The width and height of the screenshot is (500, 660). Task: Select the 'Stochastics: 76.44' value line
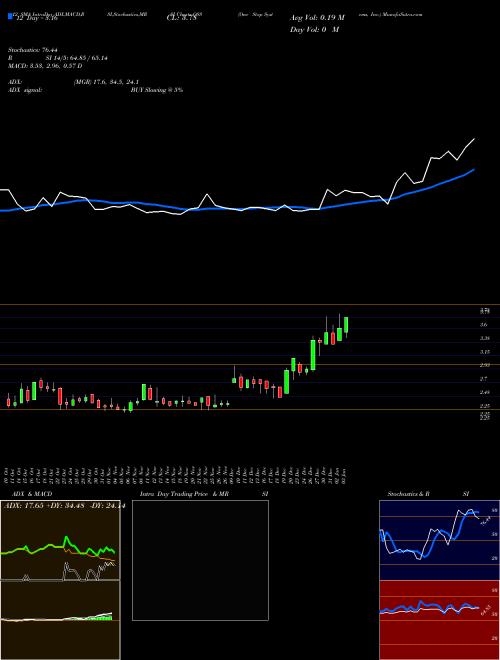pos(32,50)
